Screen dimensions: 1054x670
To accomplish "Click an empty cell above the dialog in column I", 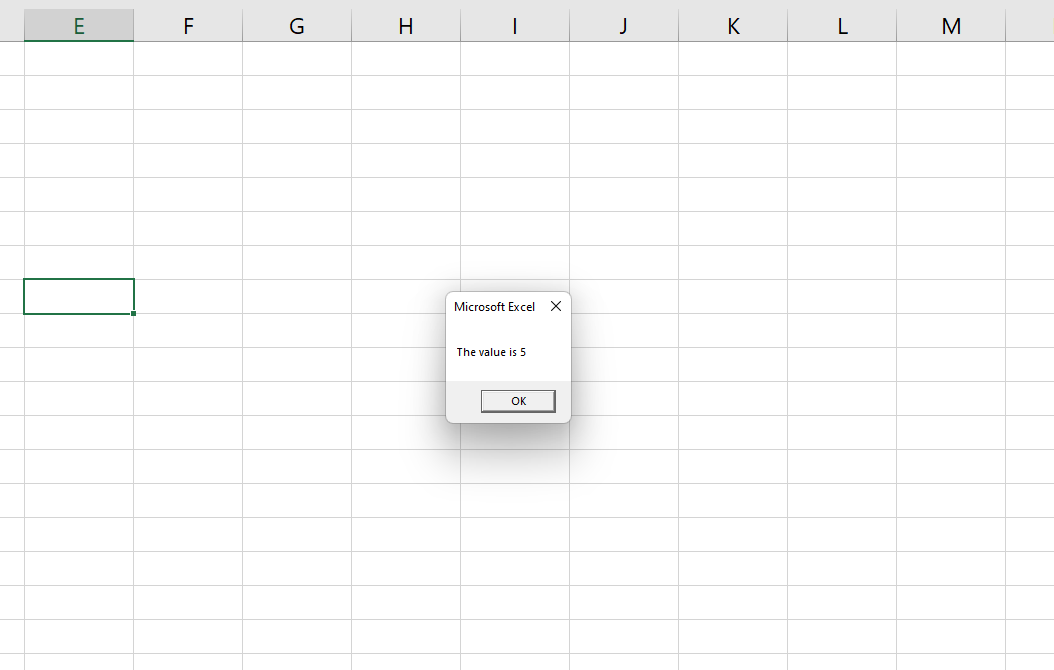I will tap(514, 160).
